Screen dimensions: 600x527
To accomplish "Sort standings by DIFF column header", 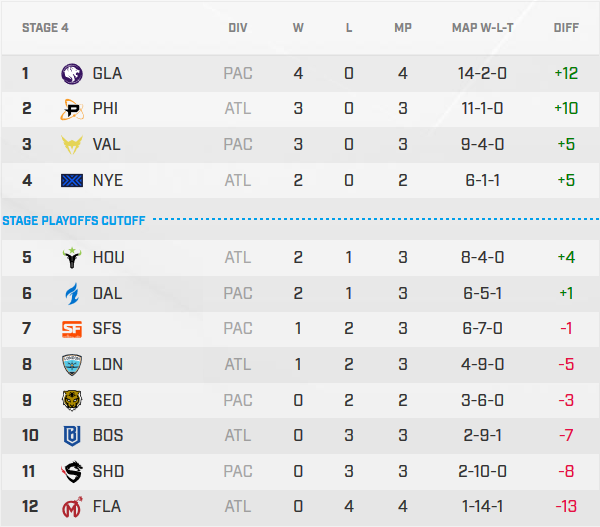I will click(x=566, y=28).
